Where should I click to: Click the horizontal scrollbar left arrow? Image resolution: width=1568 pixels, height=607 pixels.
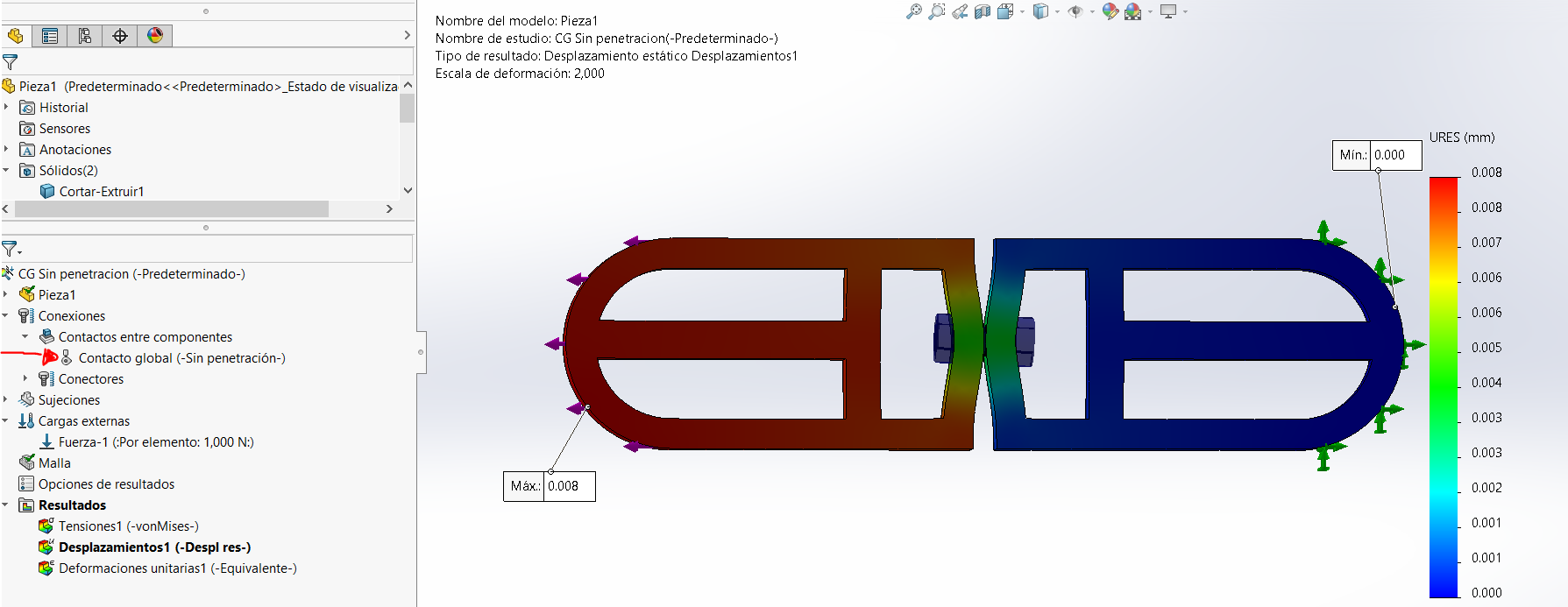tap(6, 209)
